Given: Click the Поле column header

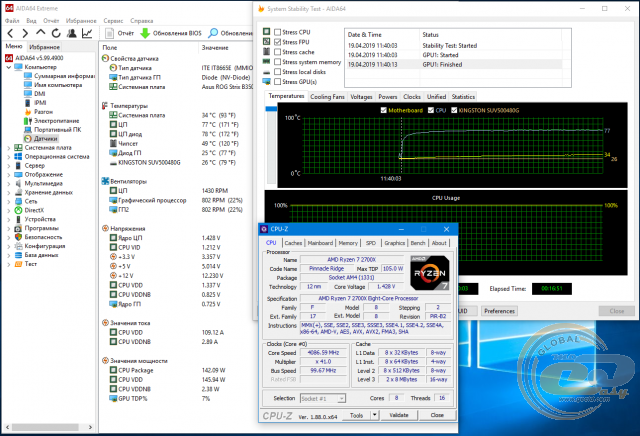Looking at the screenshot, I should 110,48.
